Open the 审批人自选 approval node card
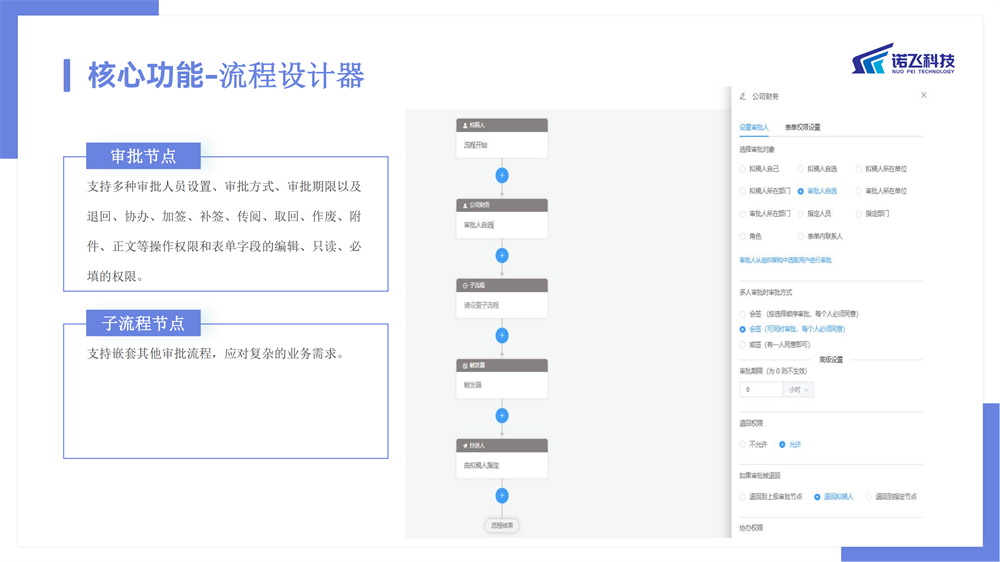Image resolution: width=1000 pixels, height=562 pixels. (502, 225)
